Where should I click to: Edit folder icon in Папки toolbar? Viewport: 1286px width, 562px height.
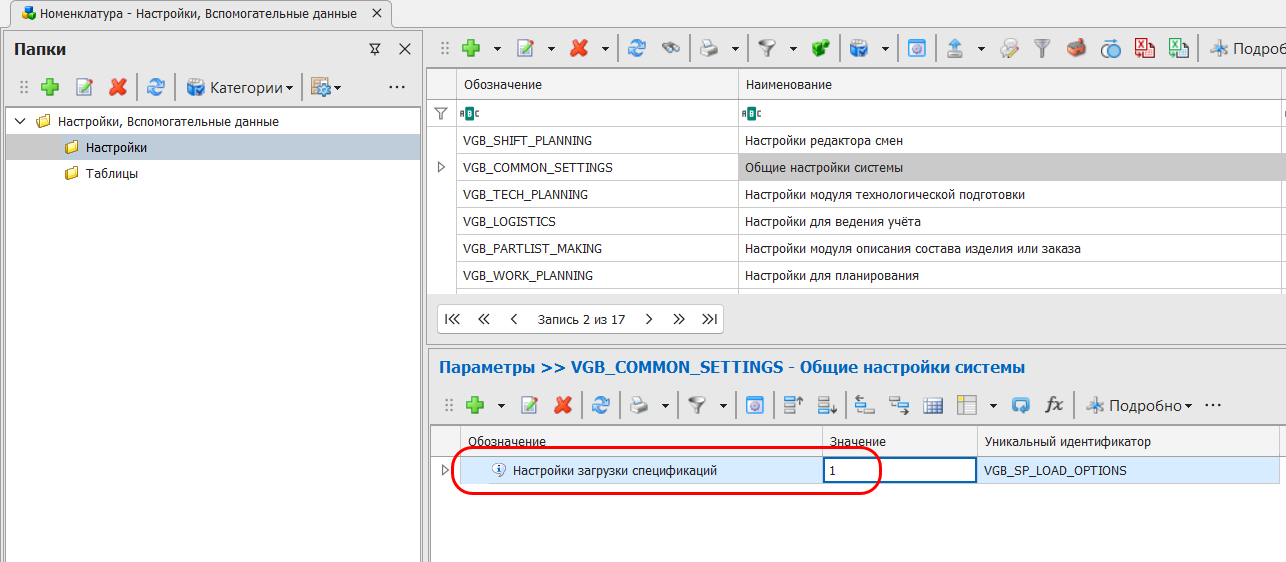[85, 88]
